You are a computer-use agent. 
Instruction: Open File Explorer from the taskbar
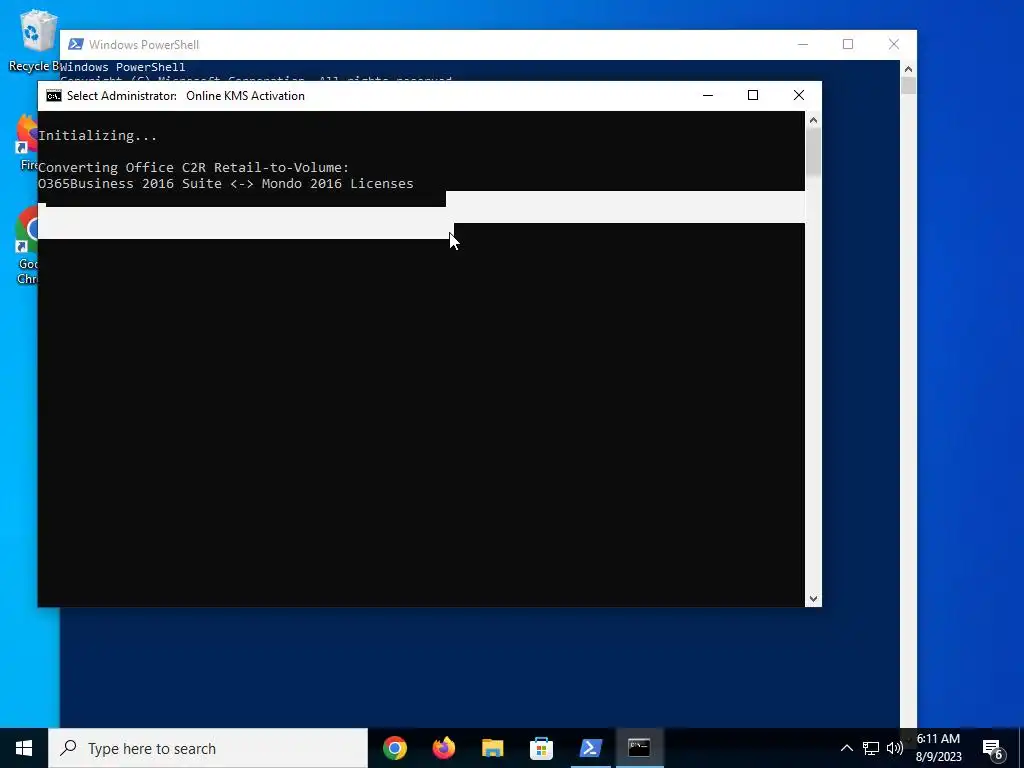[x=492, y=748]
